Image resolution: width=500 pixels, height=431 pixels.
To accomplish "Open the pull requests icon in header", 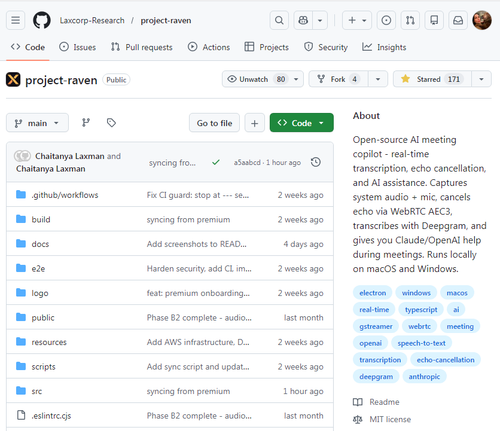I will click(x=410, y=20).
